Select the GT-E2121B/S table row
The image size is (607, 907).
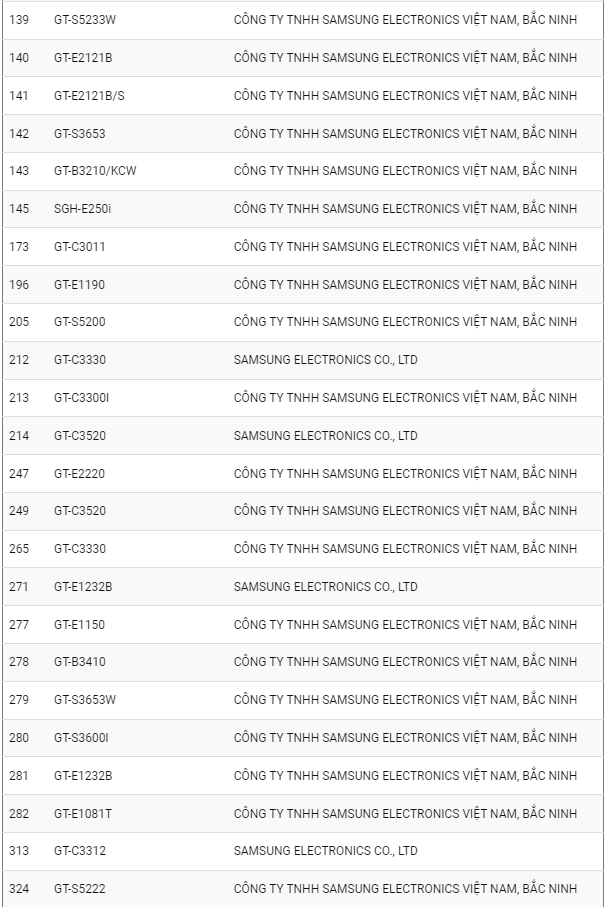coord(303,96)
